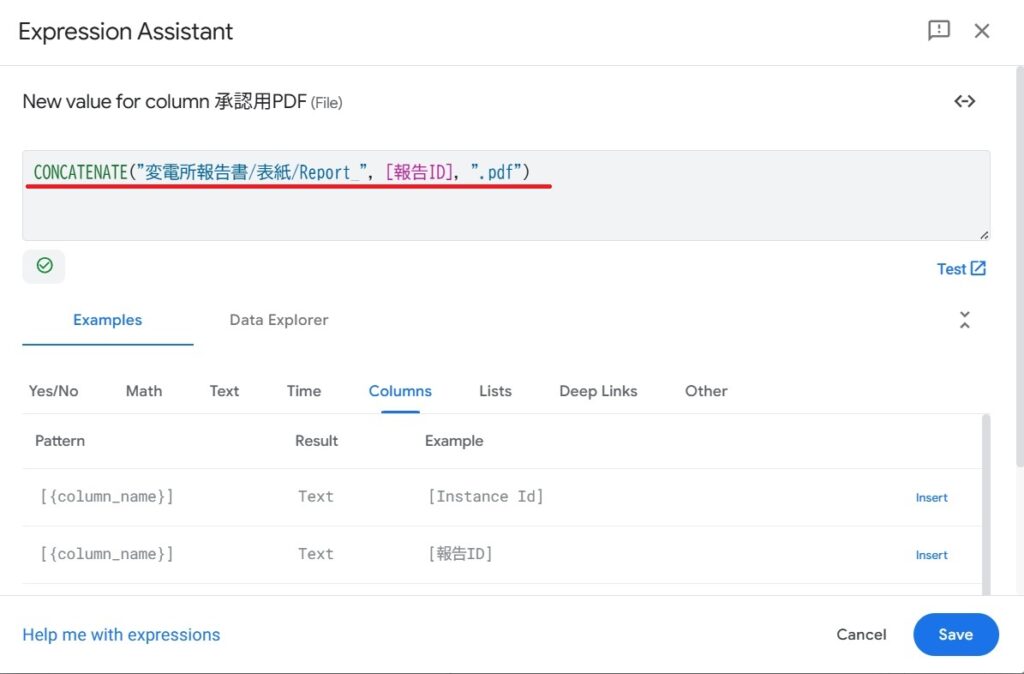Select the Examples tab
This screenshot has height=674, width=1024.
[107, 320]
